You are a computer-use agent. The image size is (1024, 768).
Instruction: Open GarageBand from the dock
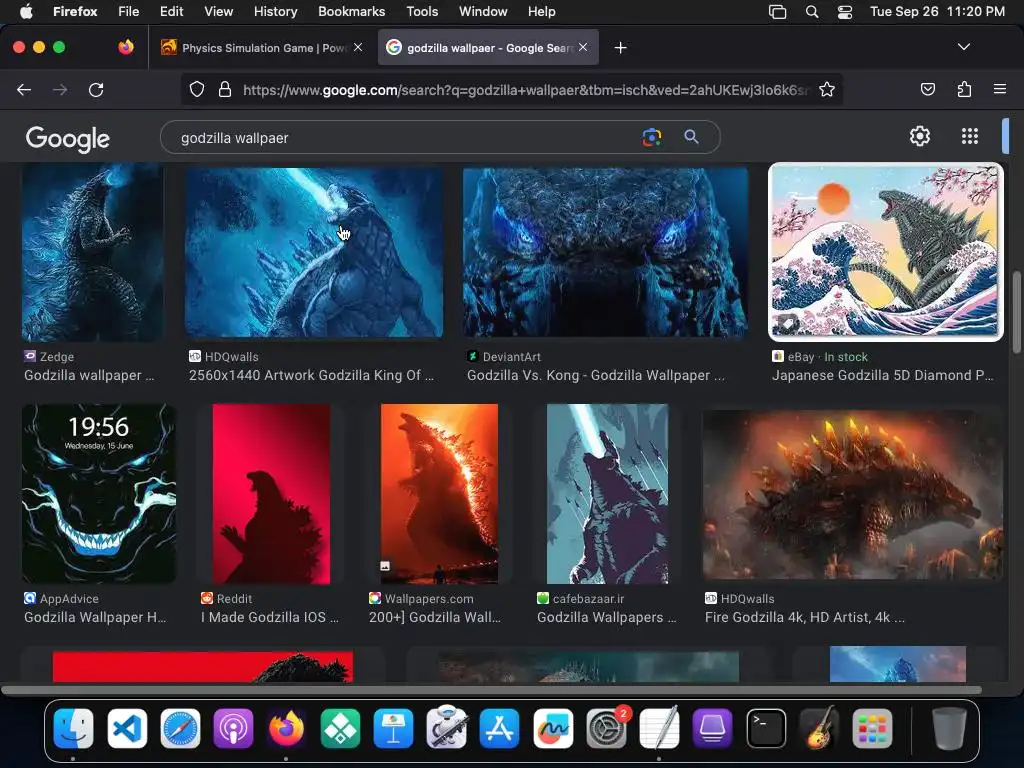[819, 728]
